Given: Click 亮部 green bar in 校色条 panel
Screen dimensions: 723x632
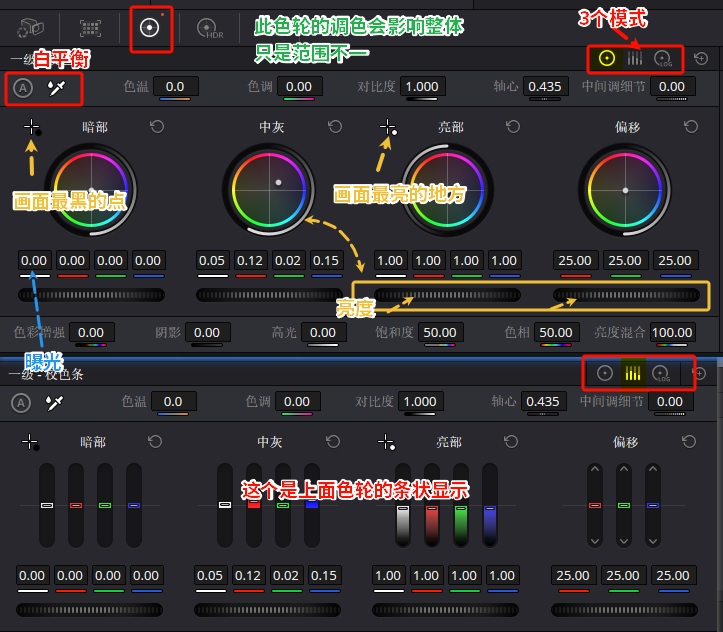Looking at the screenshot, I should coord(461,505).
